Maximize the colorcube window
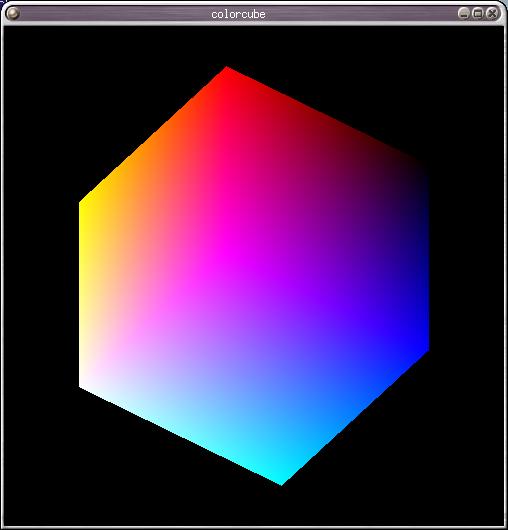The height and width of the screenshot is (530, 508). [478, 14]
